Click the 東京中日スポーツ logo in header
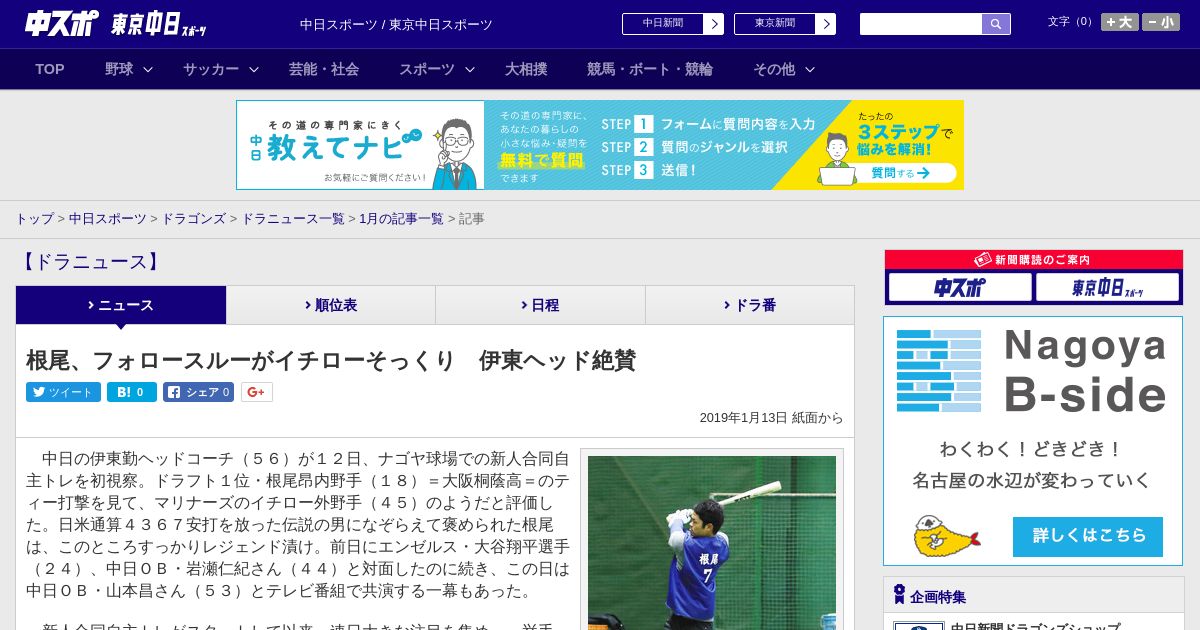Image resolution: width=1200 pixels, height=630 pixels. click(x=159, y=24)
